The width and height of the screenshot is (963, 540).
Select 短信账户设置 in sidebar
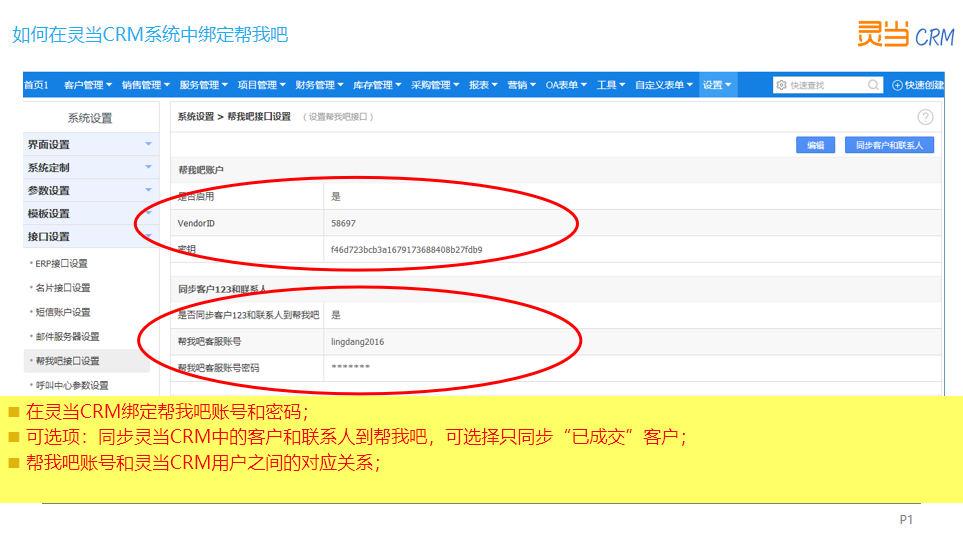point(63,312)
